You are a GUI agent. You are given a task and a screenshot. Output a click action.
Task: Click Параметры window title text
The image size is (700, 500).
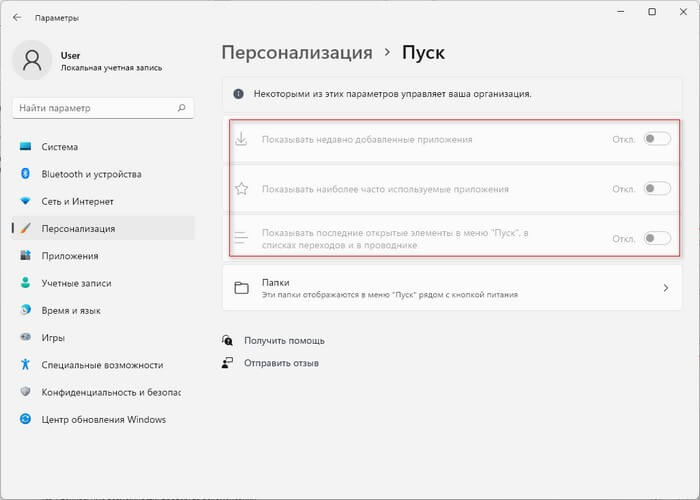click(57, 18)
